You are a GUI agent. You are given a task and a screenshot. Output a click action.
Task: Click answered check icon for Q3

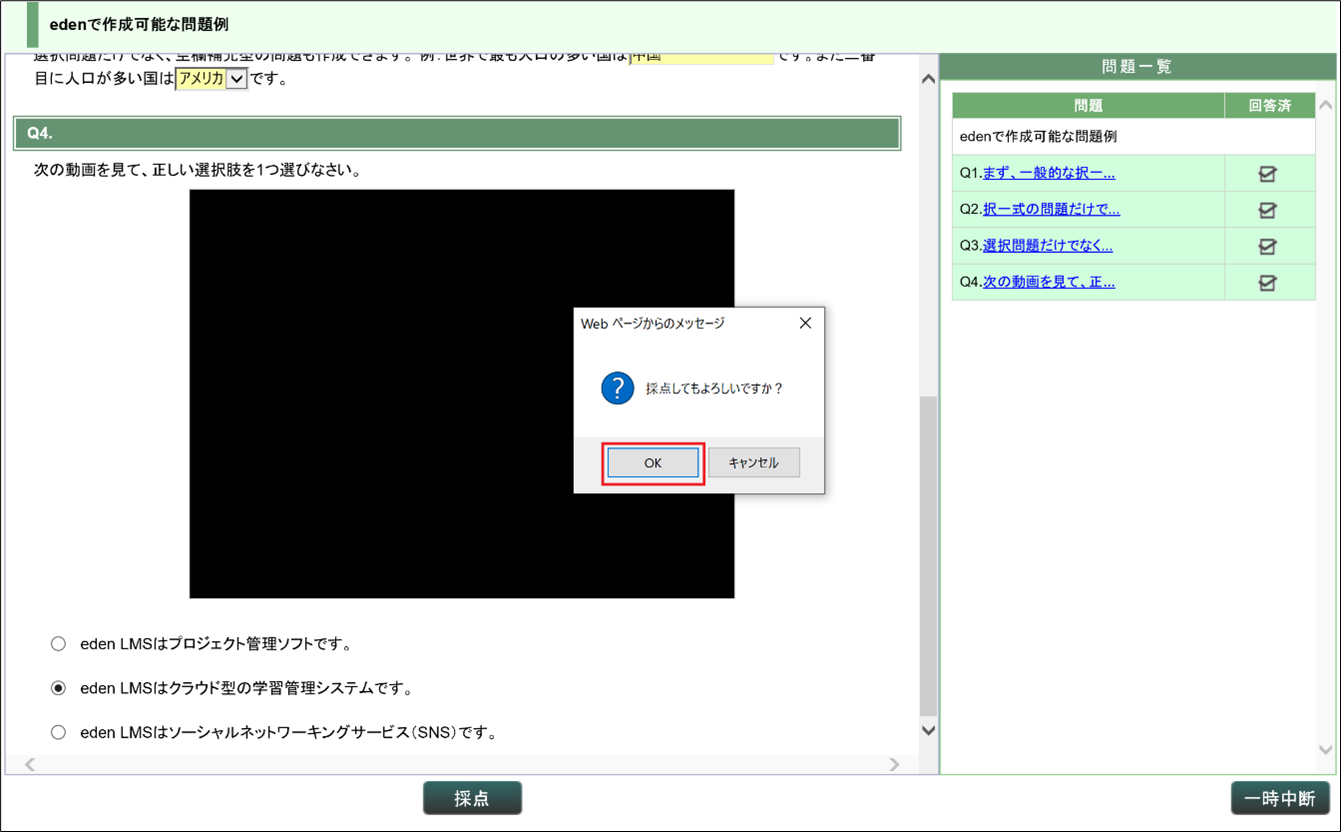point(1267,246)
